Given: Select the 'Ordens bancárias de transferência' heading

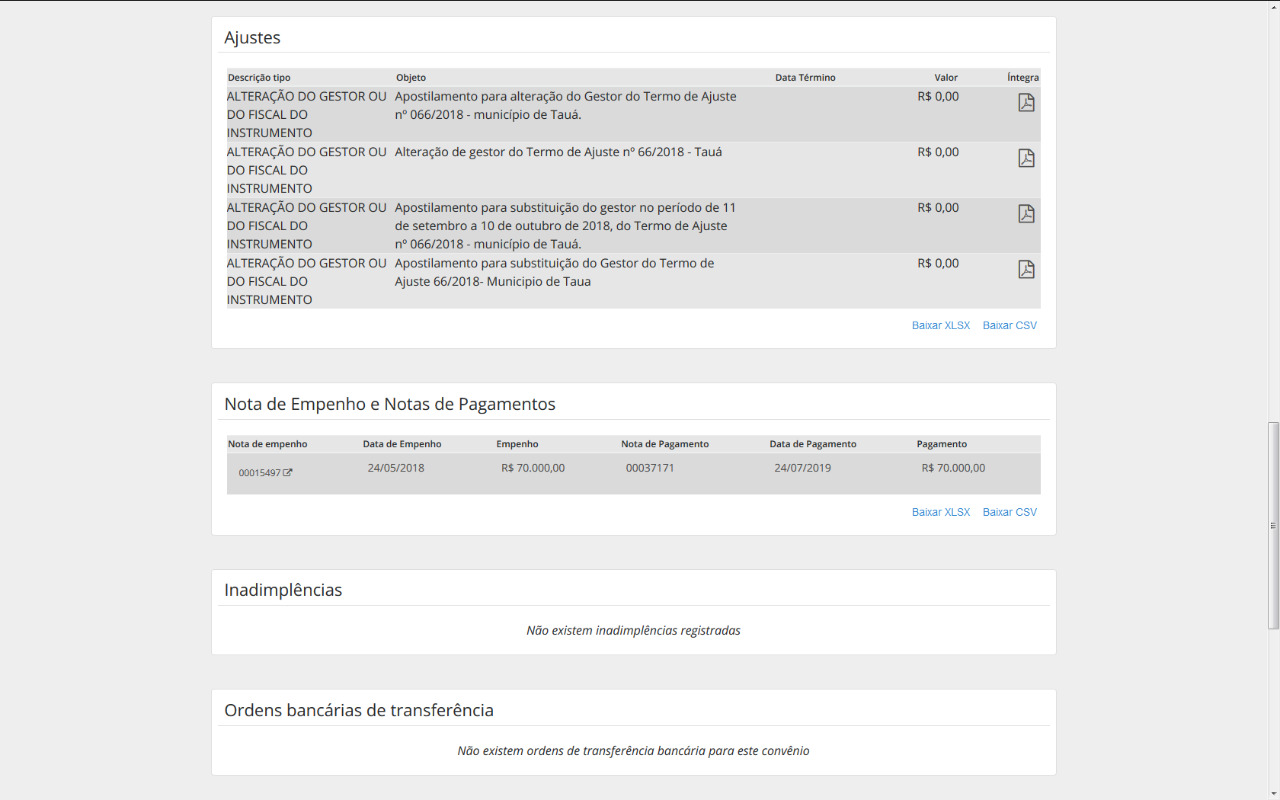Looking at the screenshot, I should [359, 710].
